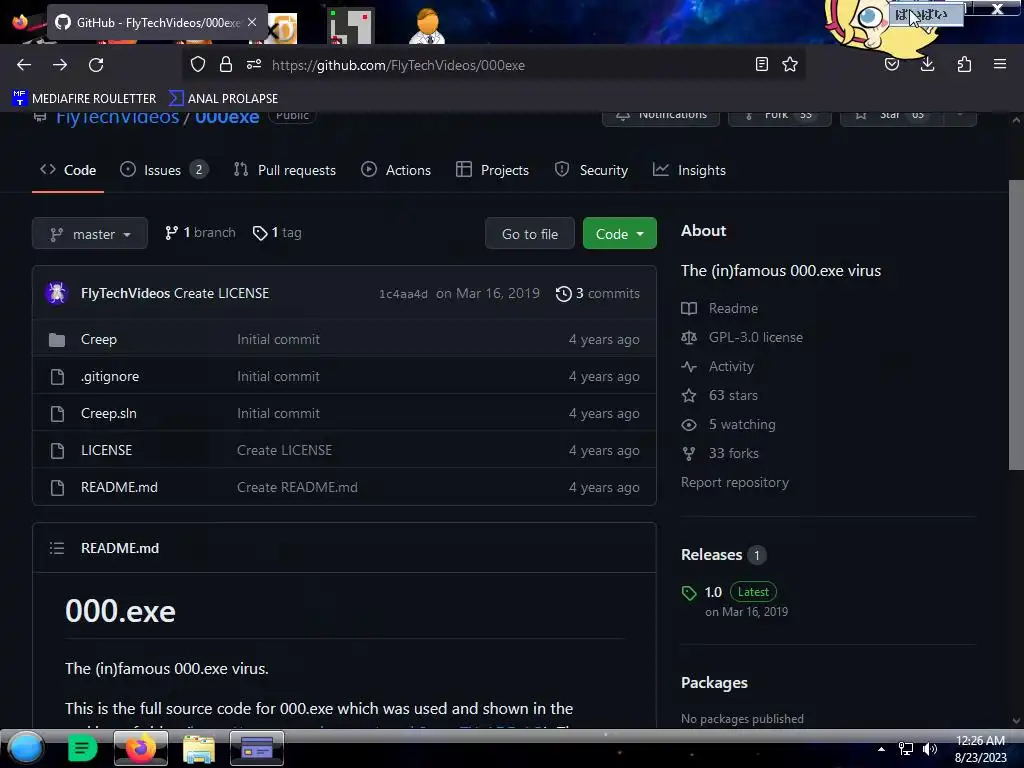Open the .gitignore file

click(x=110, y=377)
